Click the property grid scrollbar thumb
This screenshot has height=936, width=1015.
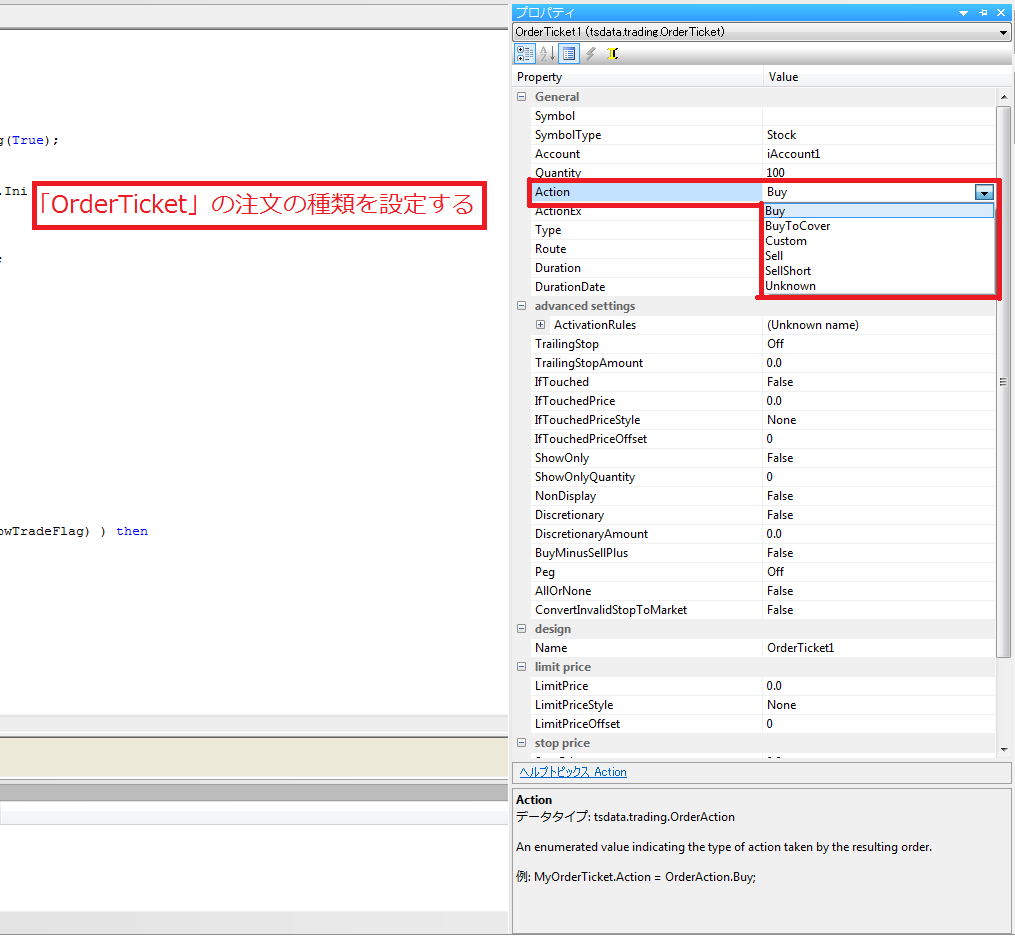coord(1003,382)
